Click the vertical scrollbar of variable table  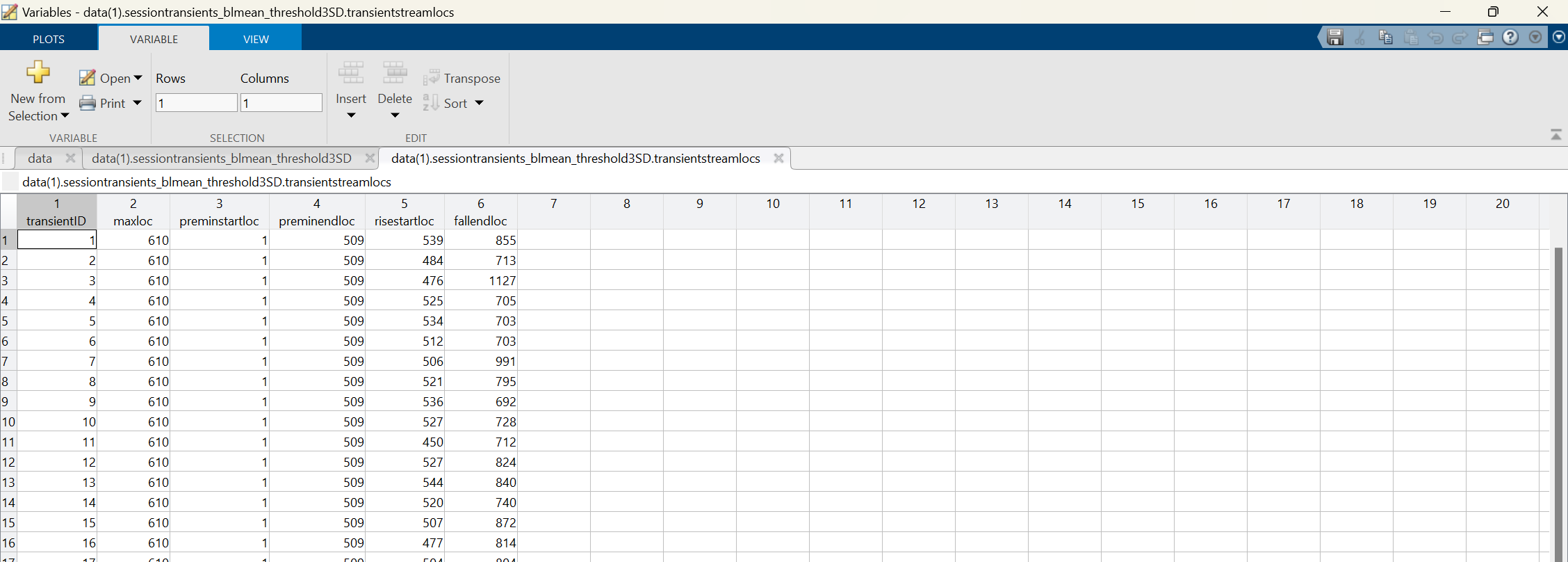coord(1559,403)
